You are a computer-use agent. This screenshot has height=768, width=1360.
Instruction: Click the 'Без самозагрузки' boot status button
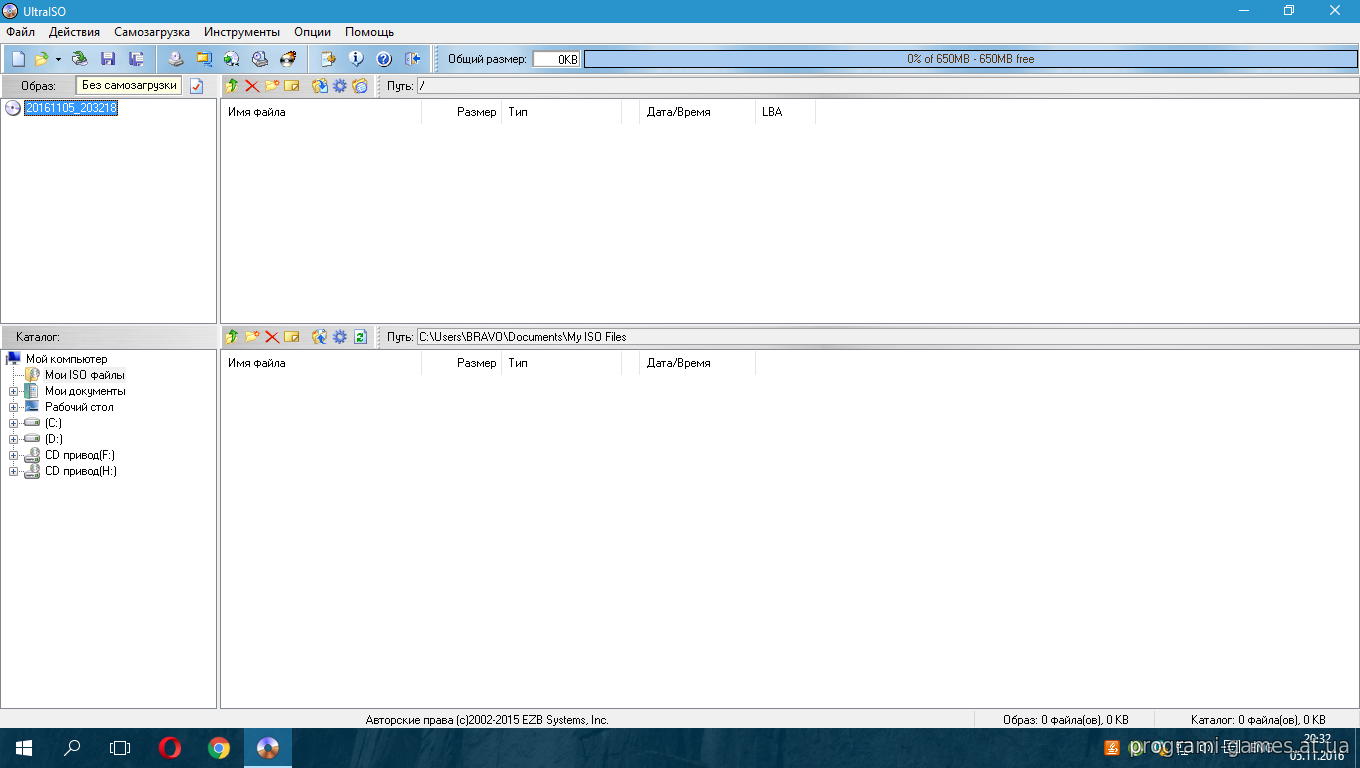click(129, 85)
